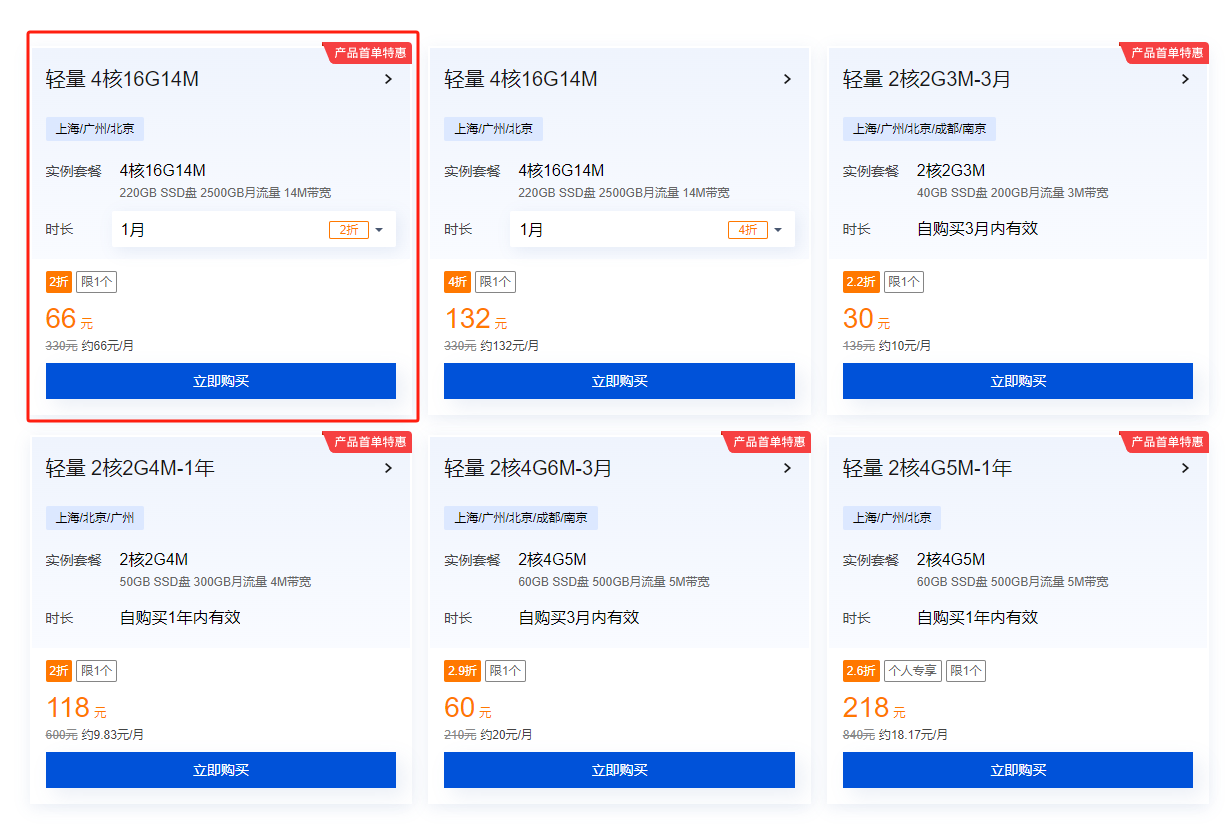Click 产品首单特惠 badge on 2核4G5M-1年 card
This screenshot has width=1231, height=832.
tap(1169, 442)
